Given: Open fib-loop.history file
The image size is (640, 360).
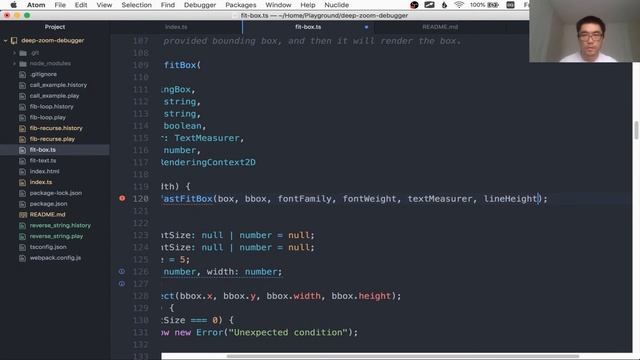Looking at the screenshot, I should [51, 107].
